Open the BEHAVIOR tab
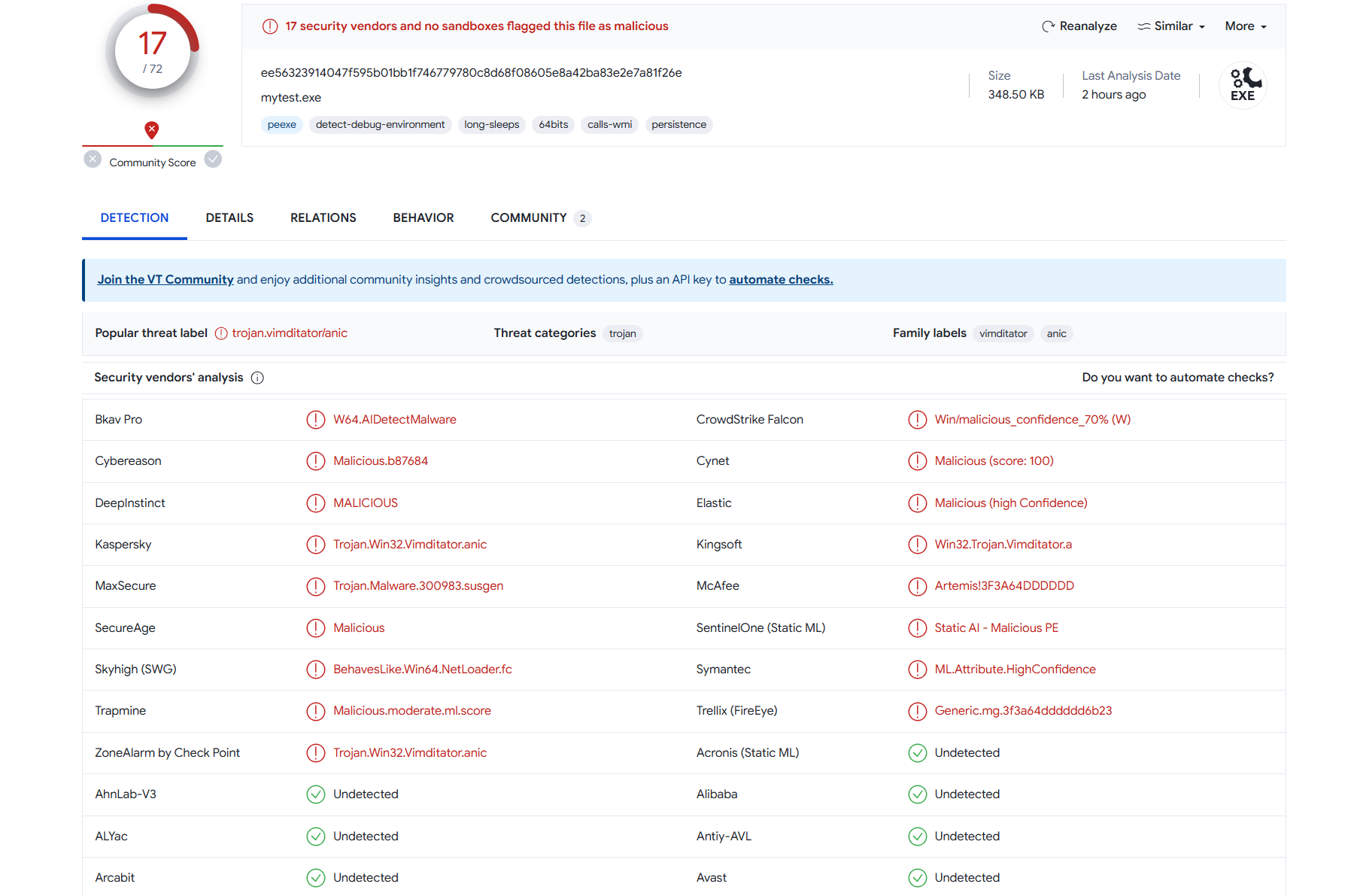Image resolution: width=1351 pixels, height=896 pixels. (424, 218)
